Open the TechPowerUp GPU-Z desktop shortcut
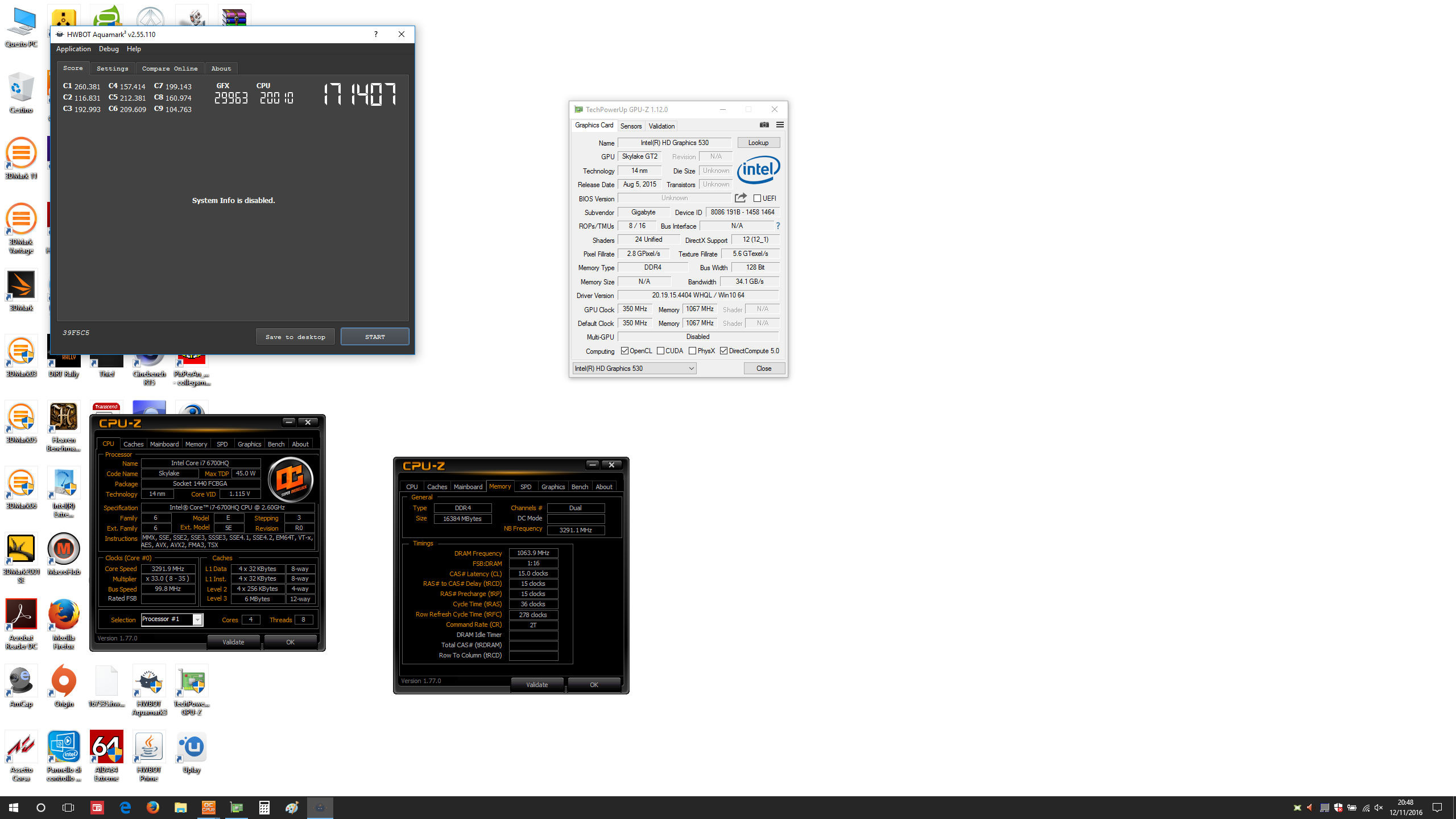 tap(192, 690)
